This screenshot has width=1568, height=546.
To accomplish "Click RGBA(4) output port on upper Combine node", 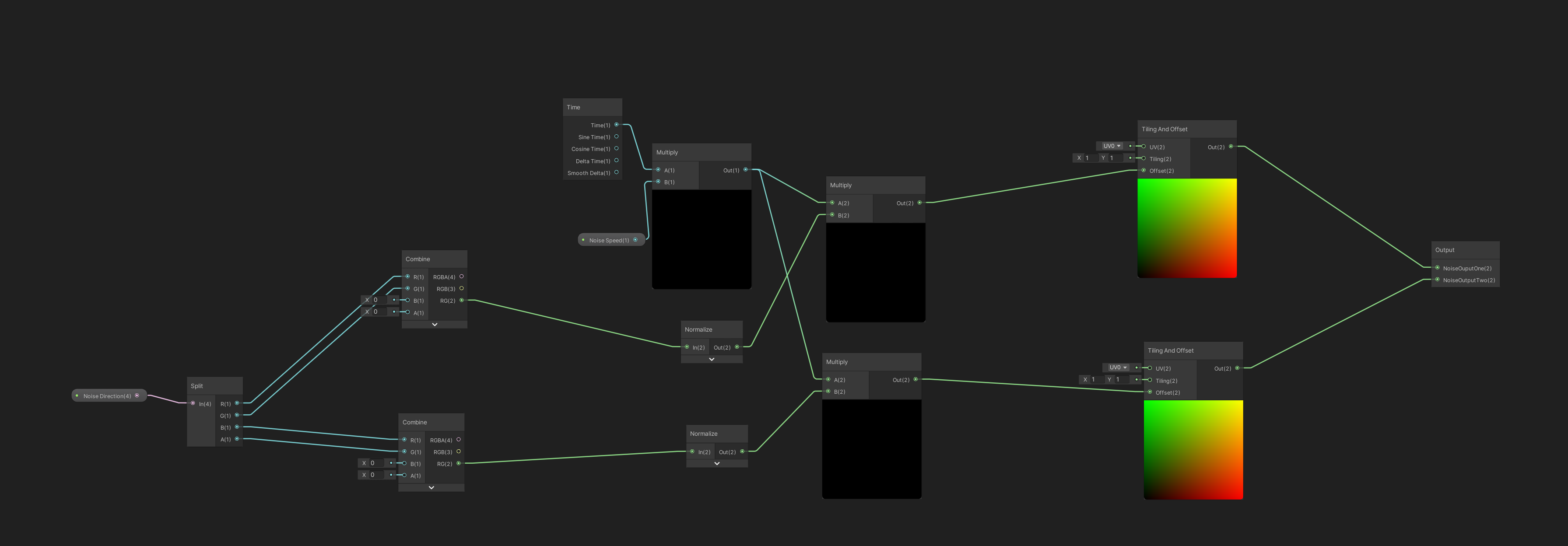I will (461, 276).
